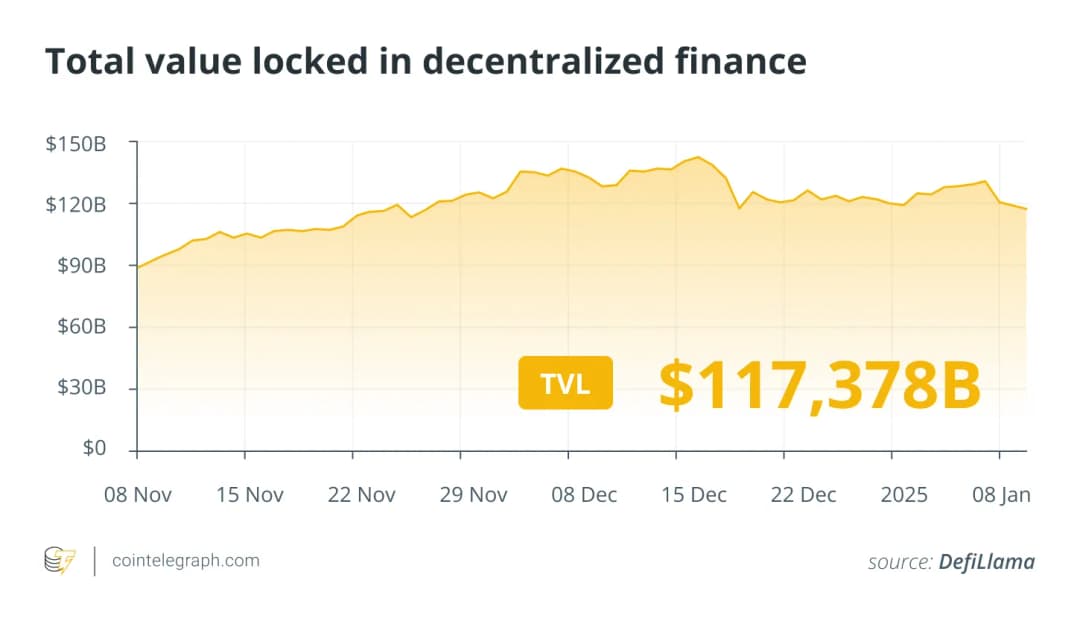
Task: Select the 2025 axis label
Action: tap(905, 494)
